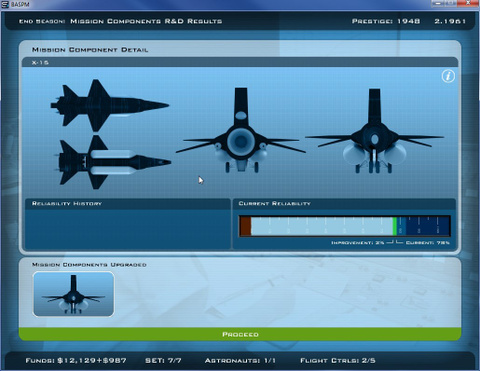Click the BASPM app icon in title bar
This screenshot has height=371, width=480.
click(5, 4)
